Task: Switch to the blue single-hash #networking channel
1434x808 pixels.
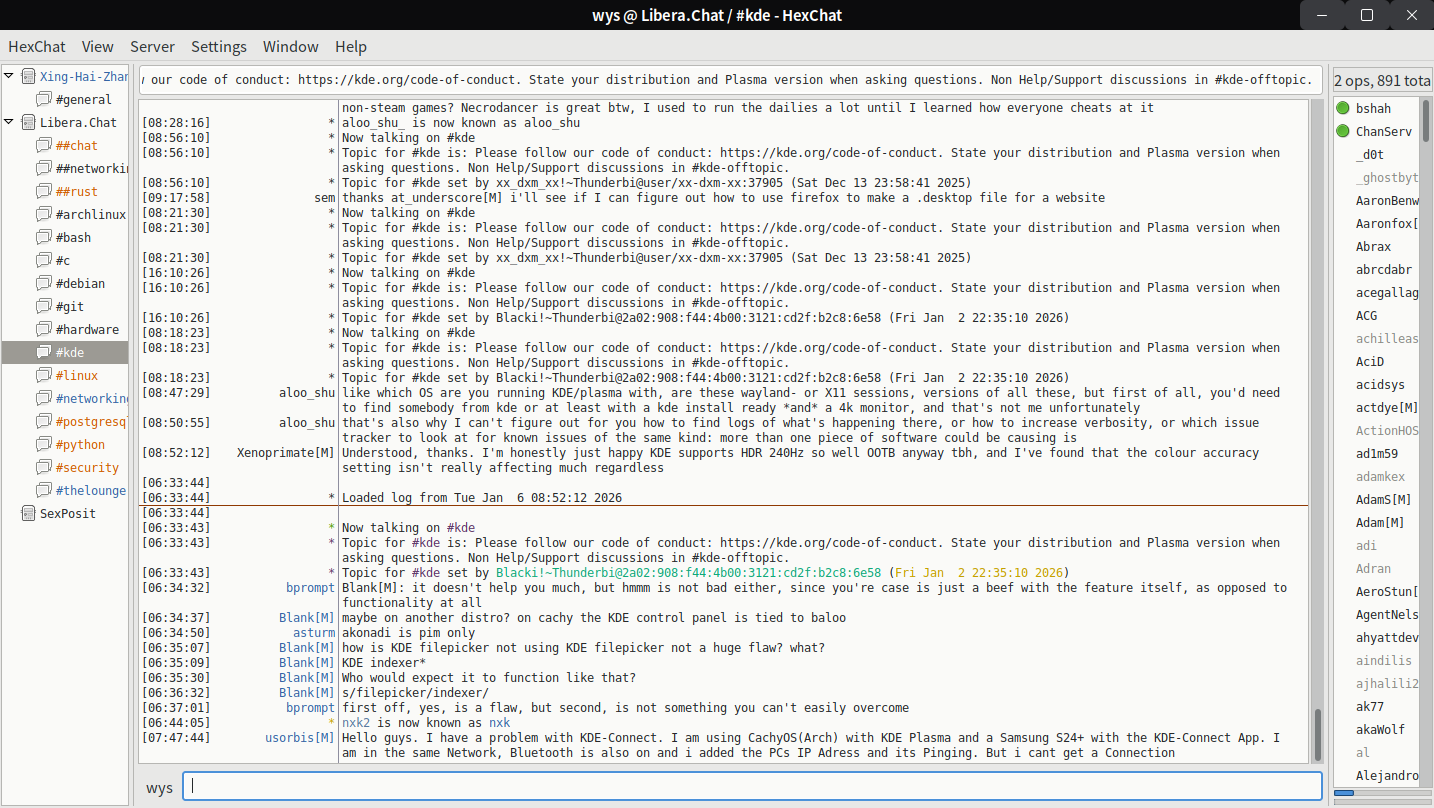Action: [x=92, y=398]
